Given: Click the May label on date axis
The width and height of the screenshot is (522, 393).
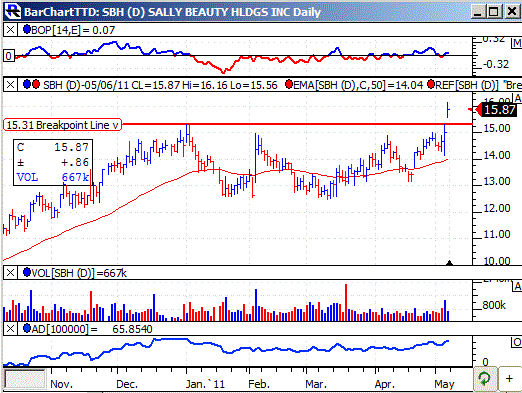Looking at the screenshot, I should (444, 384).
